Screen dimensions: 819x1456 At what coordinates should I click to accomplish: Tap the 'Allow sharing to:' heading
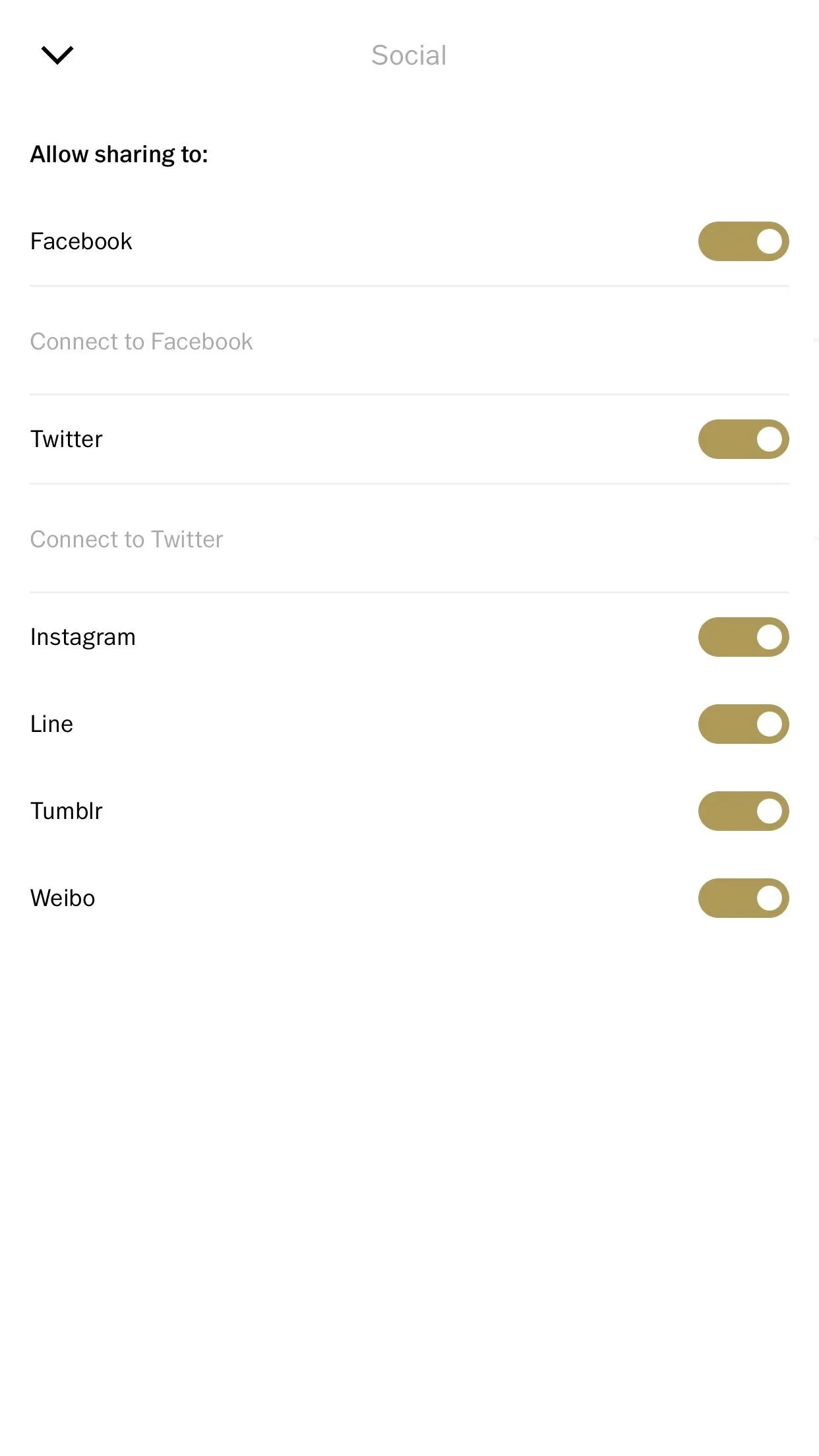(x=119, y=154)
